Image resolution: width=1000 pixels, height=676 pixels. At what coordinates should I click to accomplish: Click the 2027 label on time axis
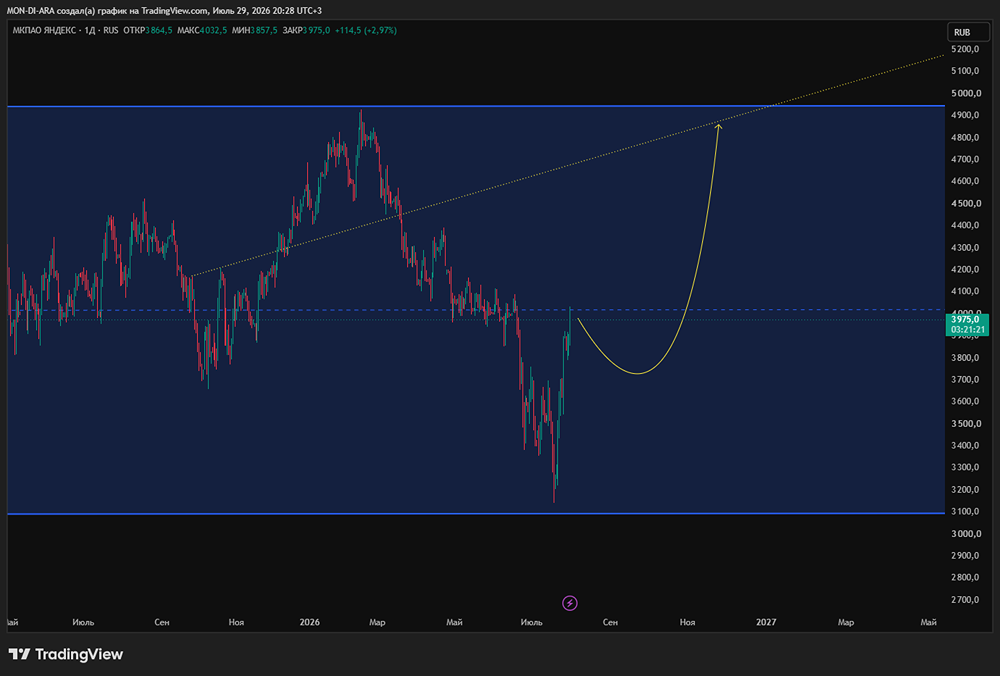click(766, 622)
